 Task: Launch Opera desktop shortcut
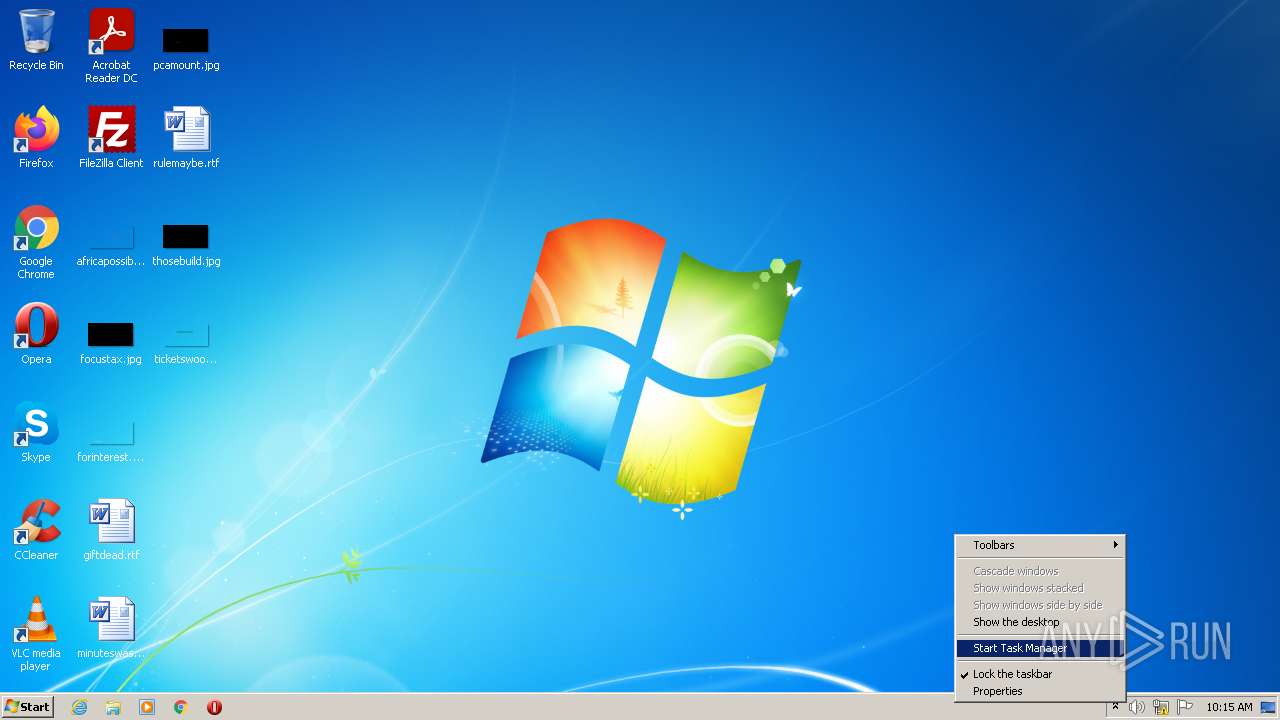[x=36, y=334]
